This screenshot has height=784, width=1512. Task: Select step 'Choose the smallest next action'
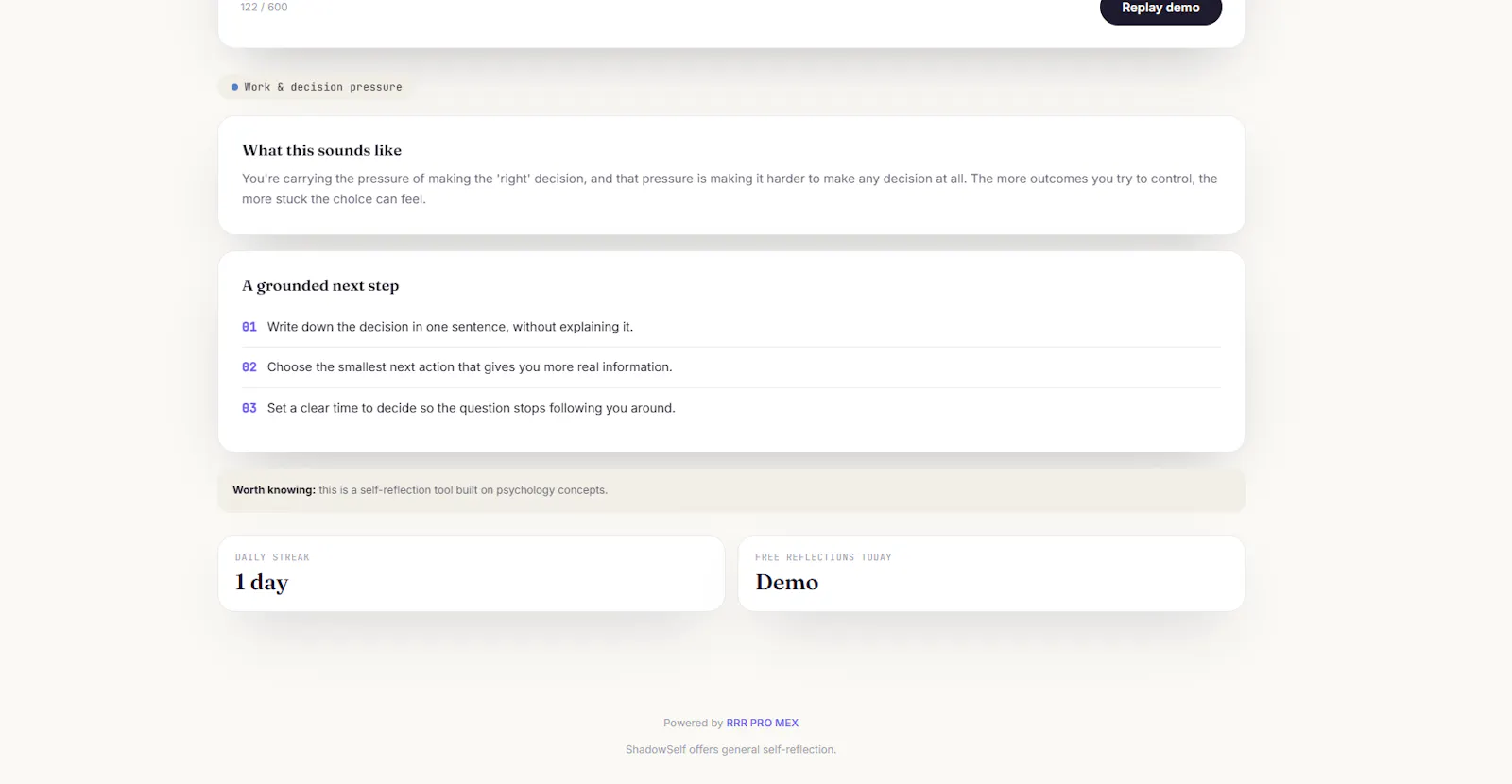tap(730, 367)
